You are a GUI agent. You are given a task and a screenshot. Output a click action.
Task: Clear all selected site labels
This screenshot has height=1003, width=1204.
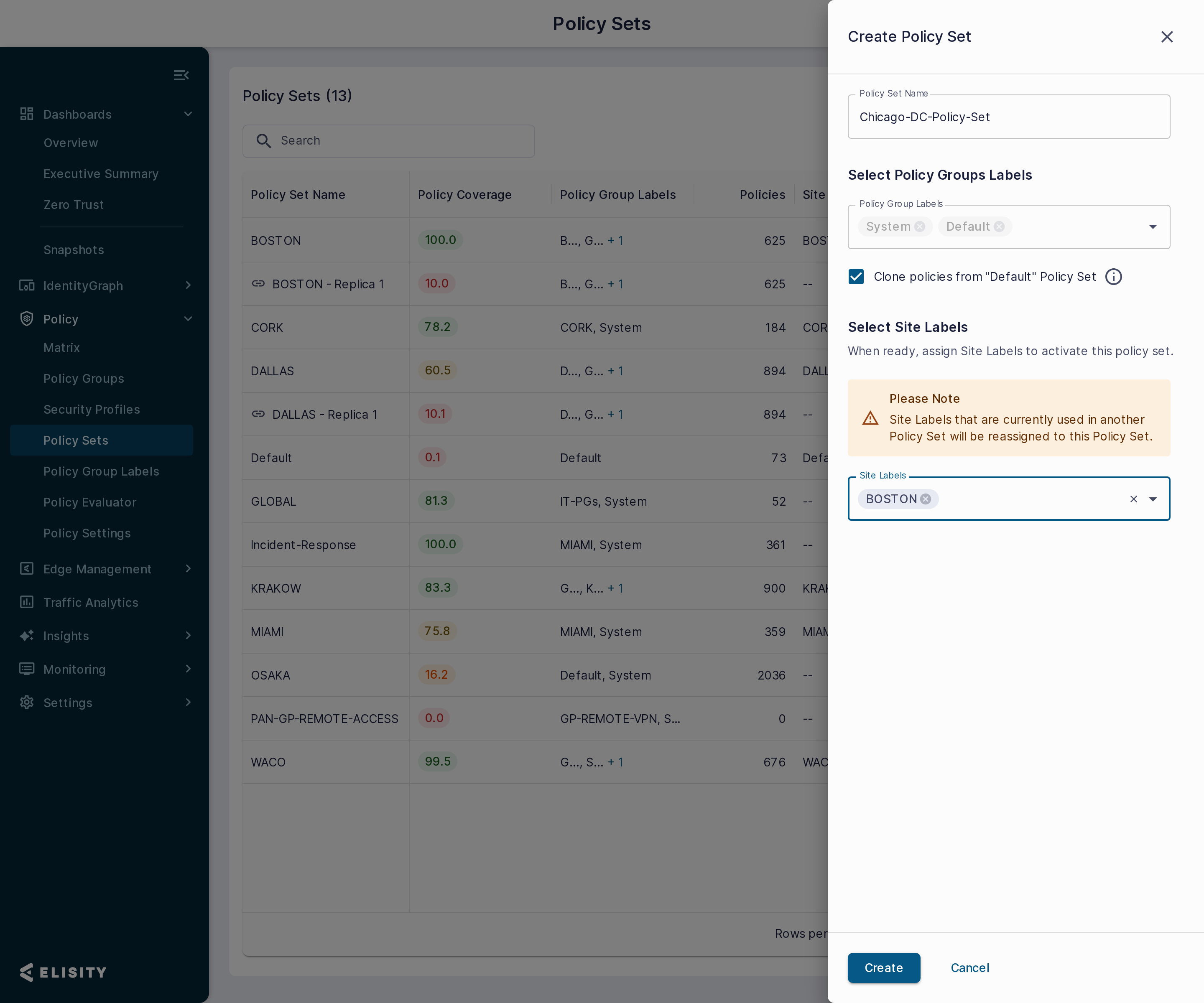(1133, 499)
